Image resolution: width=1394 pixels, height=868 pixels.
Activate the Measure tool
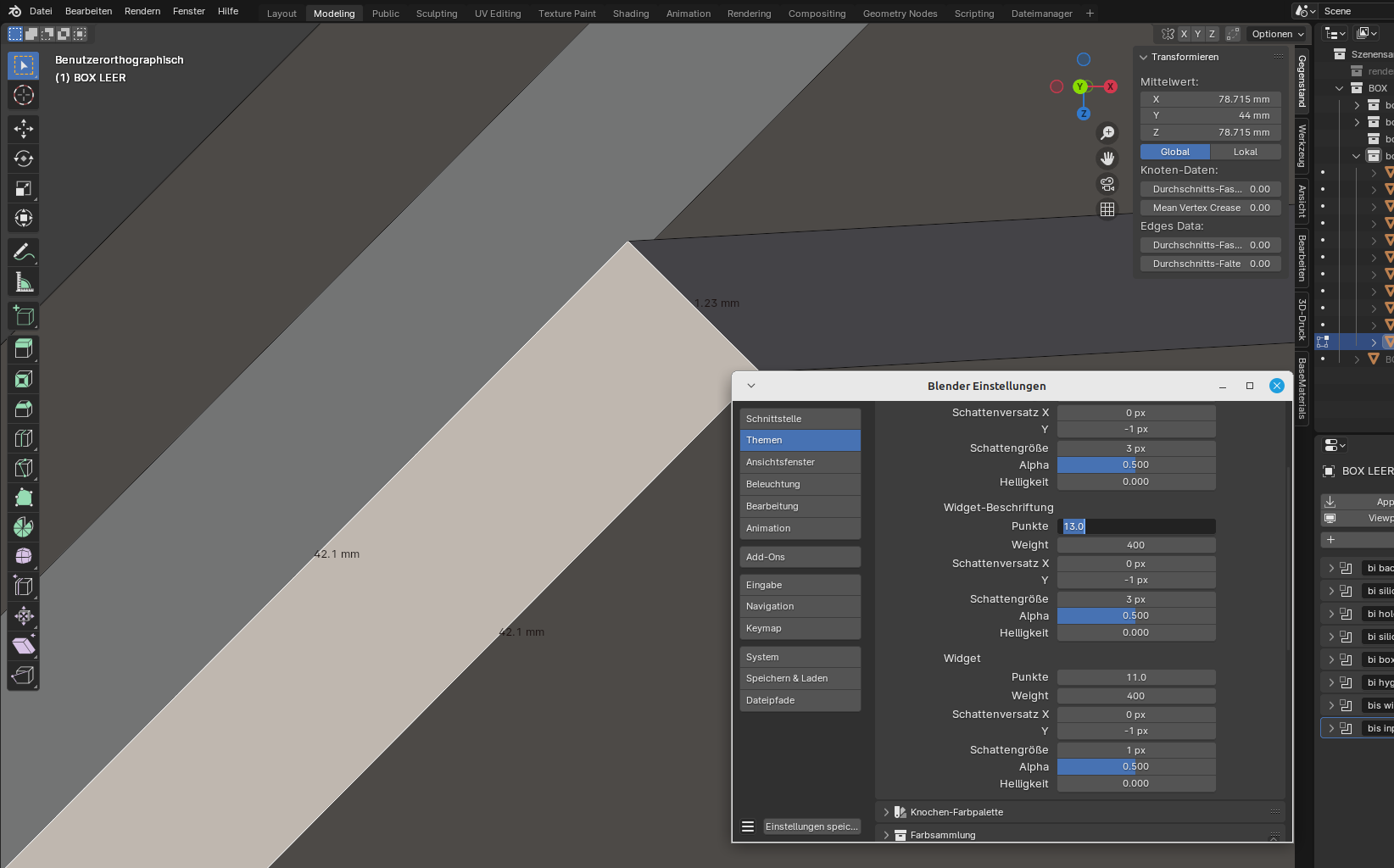pyautogui.click(x=24, y=282)
